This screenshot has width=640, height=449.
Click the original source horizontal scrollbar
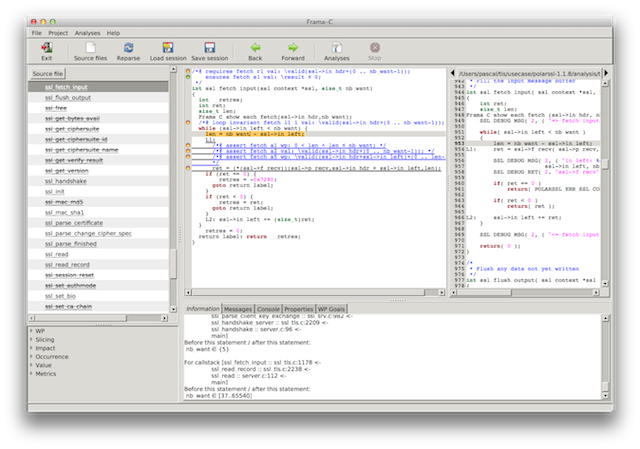click(484, 292)
